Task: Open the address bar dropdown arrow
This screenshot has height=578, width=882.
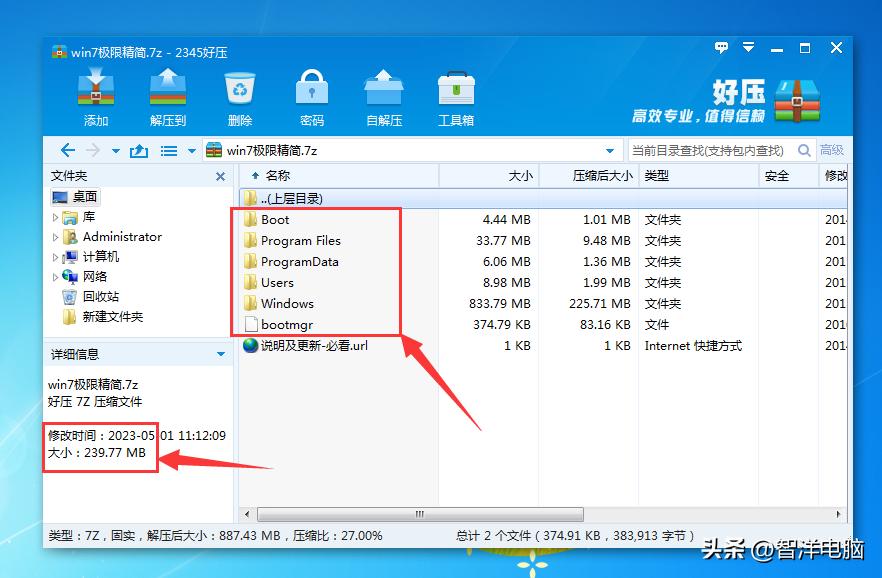Action: click(x=614, y=150)
